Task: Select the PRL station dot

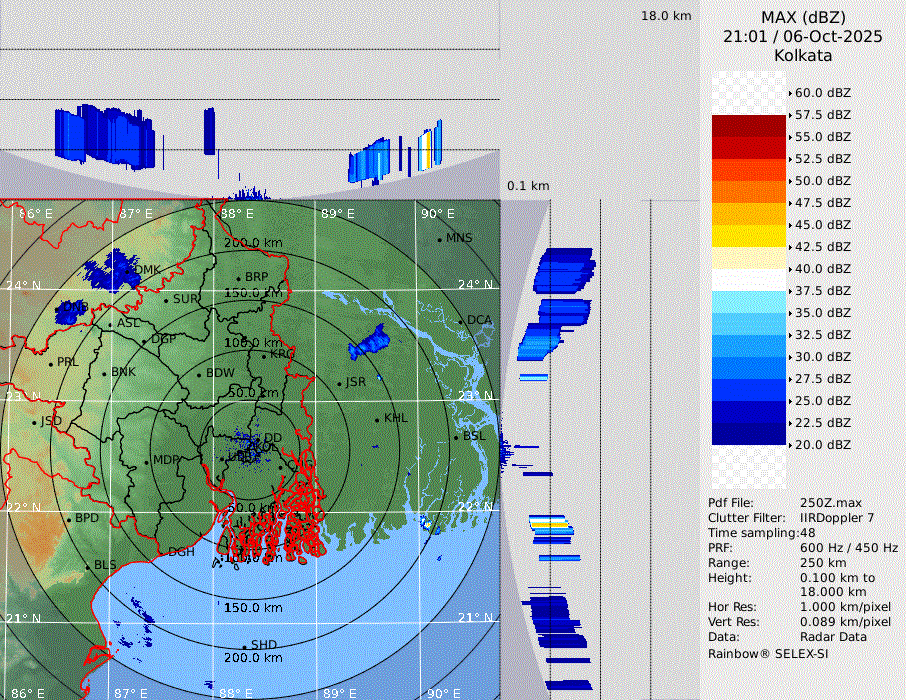Action: [50, 363]
